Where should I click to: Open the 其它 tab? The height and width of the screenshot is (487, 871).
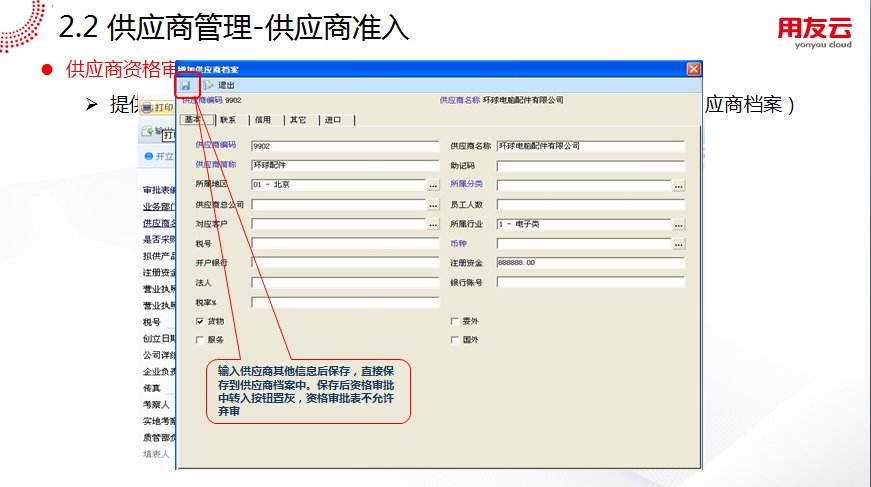(x=298, y=120)
